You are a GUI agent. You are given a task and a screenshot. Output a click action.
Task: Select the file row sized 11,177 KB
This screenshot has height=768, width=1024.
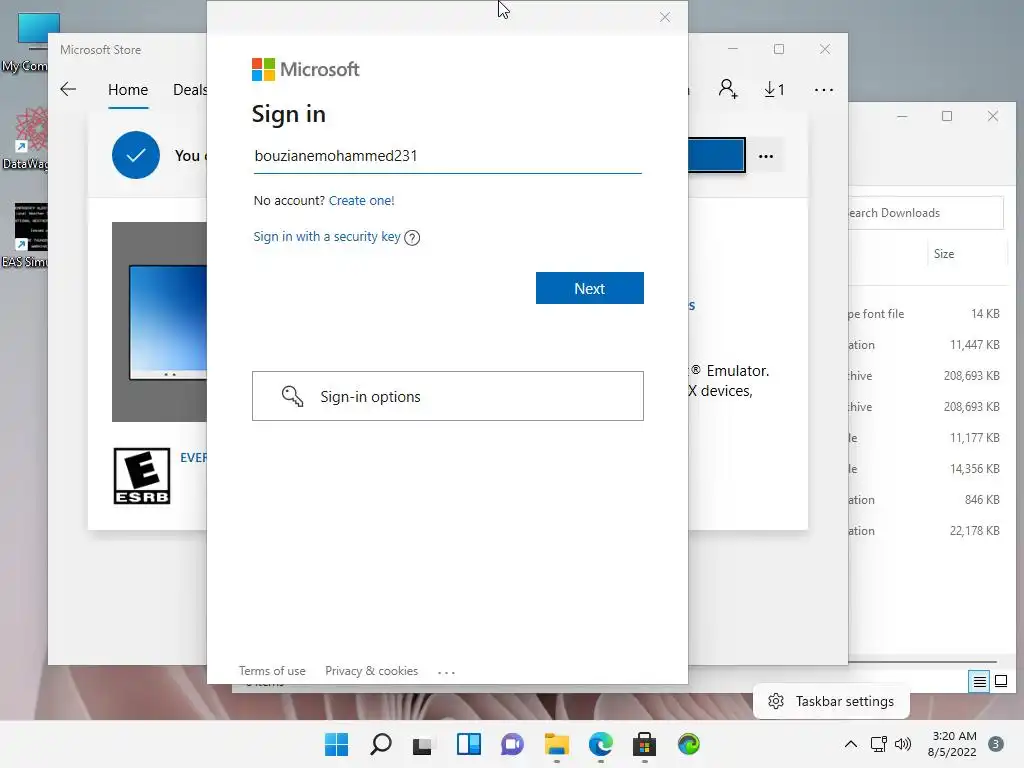pos(927,438)
